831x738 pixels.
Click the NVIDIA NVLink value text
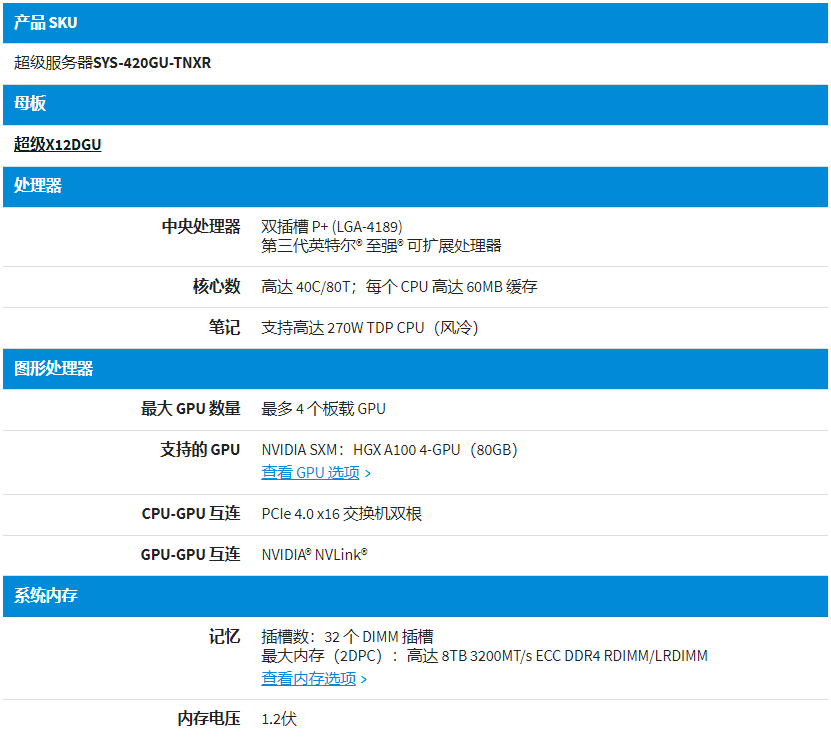(x=314, y=554)
